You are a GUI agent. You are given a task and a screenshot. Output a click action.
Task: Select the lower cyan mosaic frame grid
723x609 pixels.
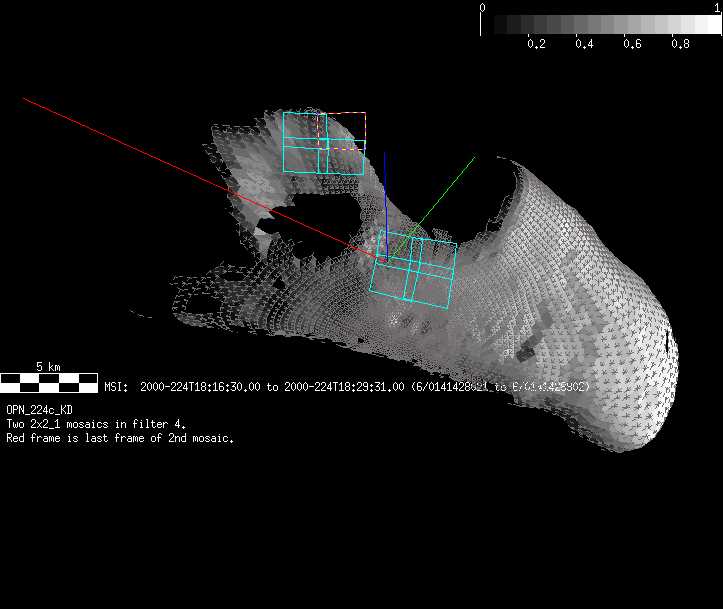[413, 268]
